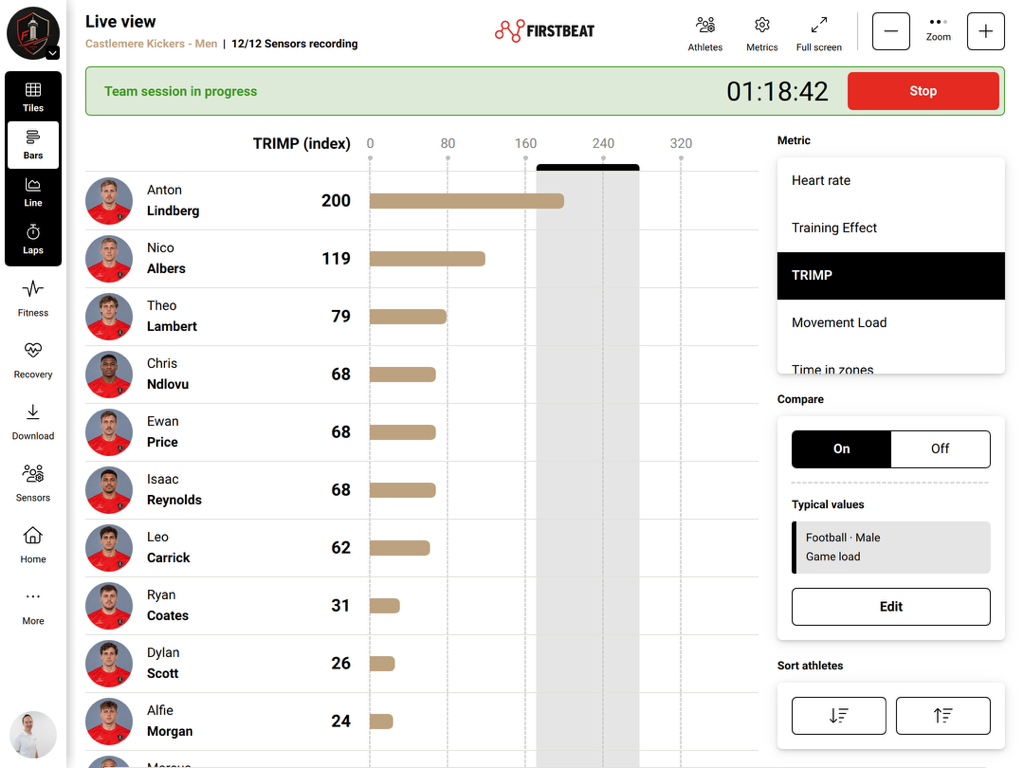
Task: Open the Line chart view
Action: tap(33, 193)
